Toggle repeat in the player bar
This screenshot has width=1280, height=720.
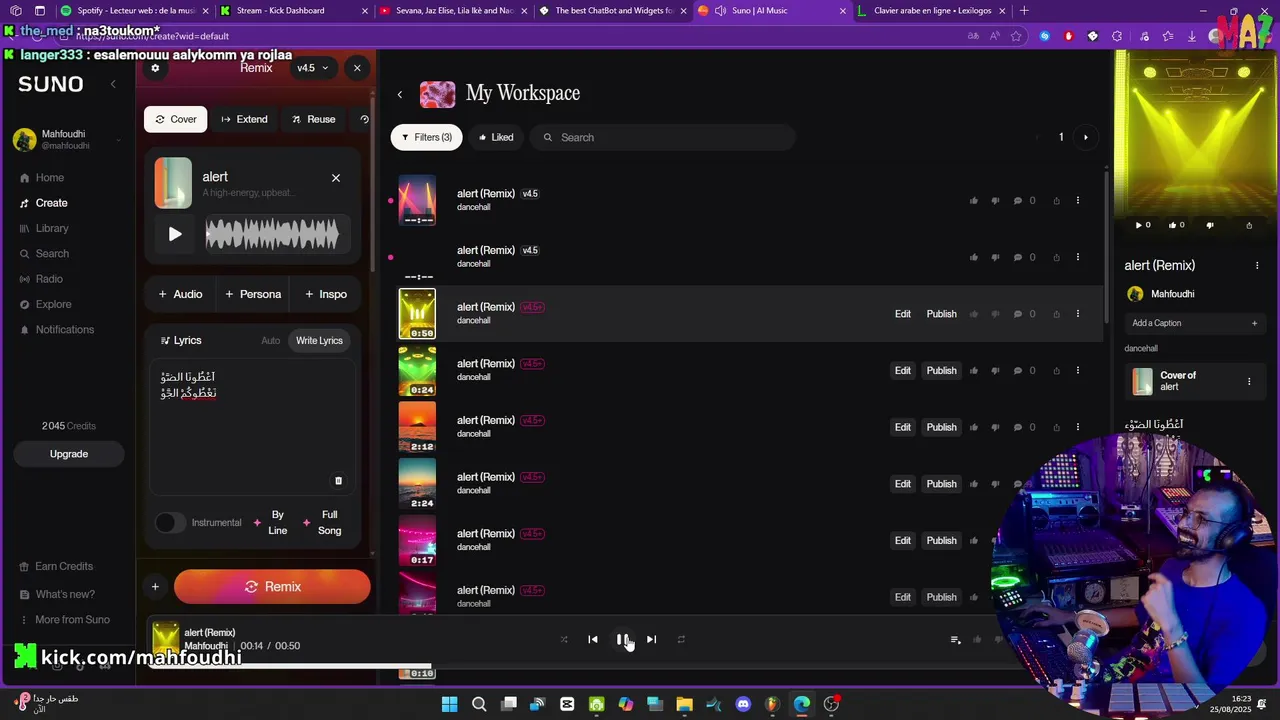pyautogui.click(x=681, y=640)
